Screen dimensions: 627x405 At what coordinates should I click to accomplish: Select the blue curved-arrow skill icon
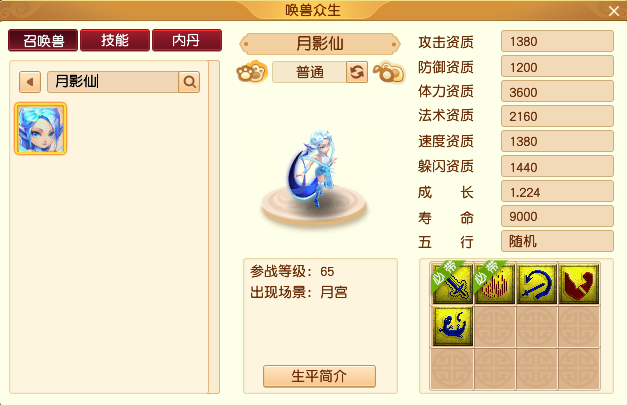click(537, 283)
